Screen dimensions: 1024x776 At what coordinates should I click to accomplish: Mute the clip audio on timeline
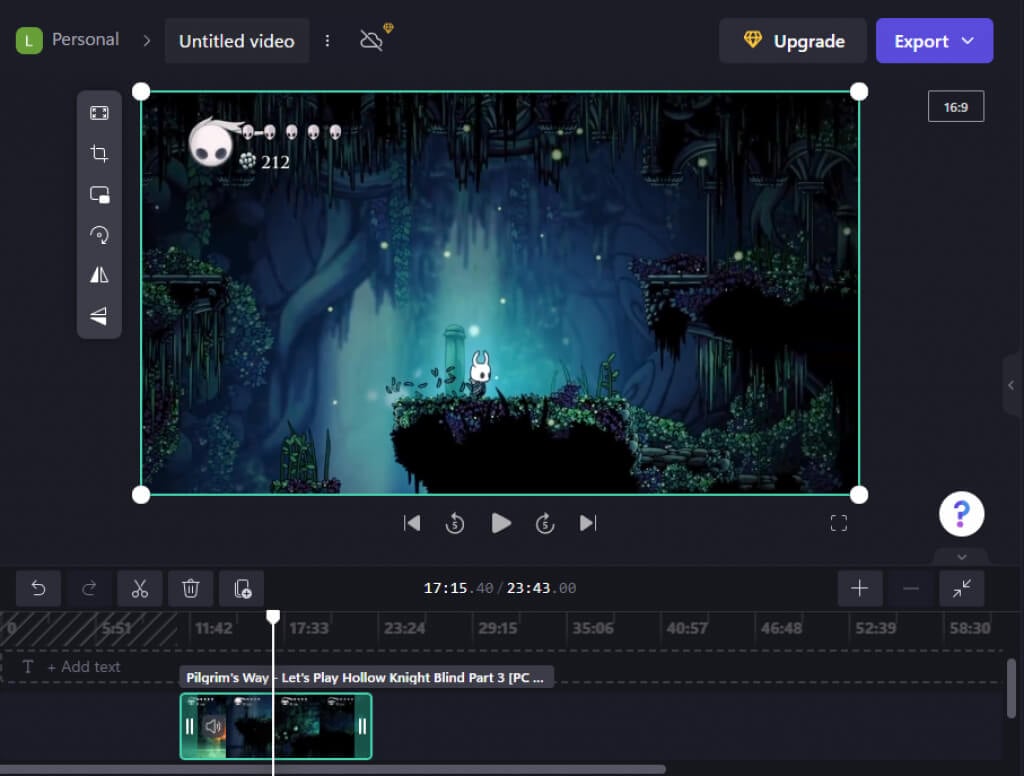click(x=214, y=726)
